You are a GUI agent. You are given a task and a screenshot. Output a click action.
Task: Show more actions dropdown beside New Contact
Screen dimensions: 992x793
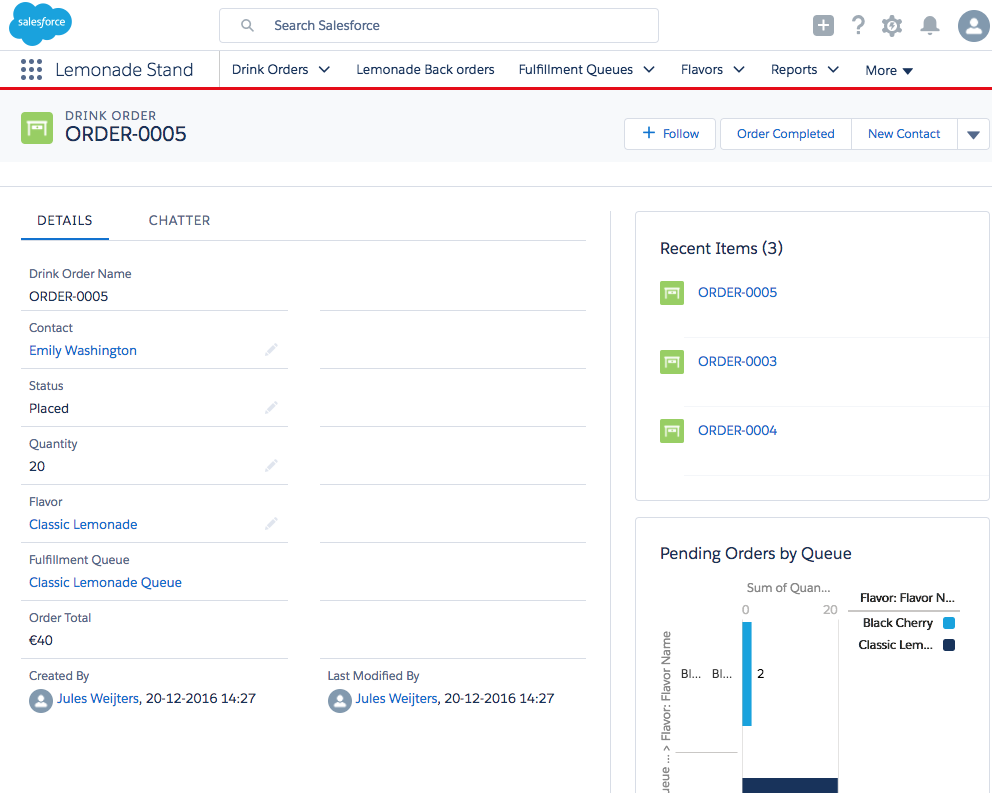pyautogui.click(x=973, y=135)
